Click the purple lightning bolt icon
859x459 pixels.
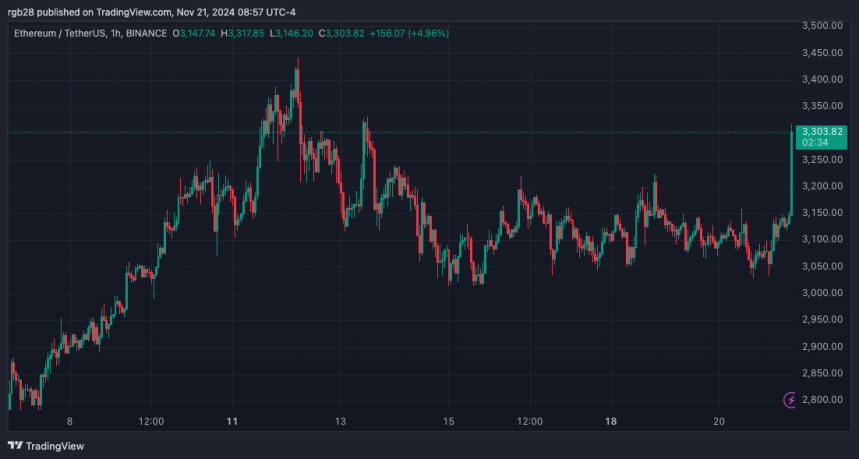pyautogui.click(x=792, y=400)
